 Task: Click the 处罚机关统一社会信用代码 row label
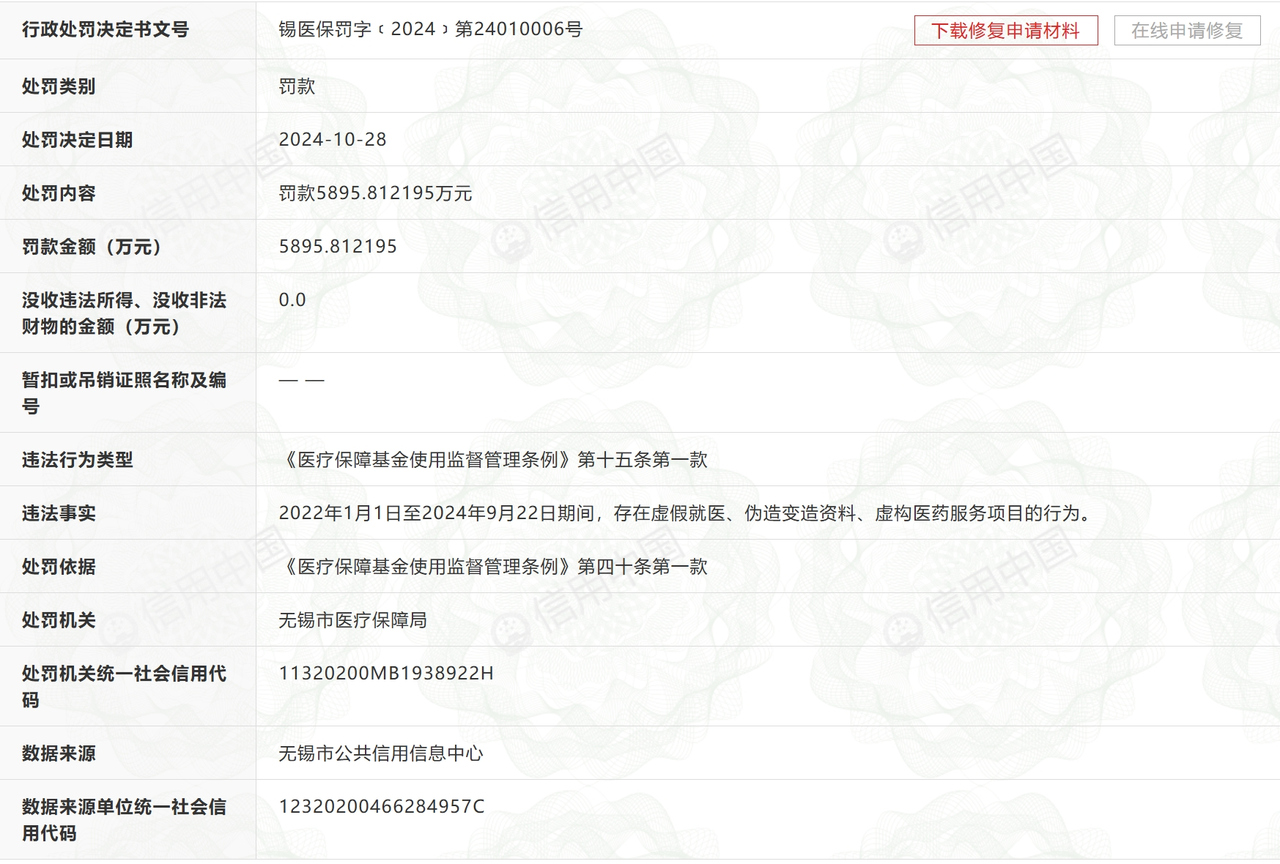tap(124, 686)
